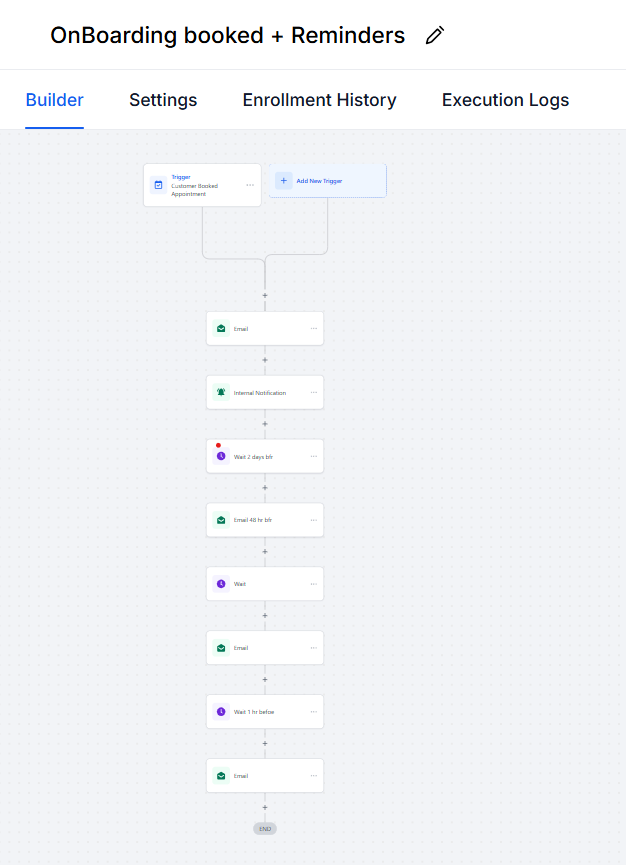The width and height of the screenshot is (626, 865).
Task: Switch to the Settings tab
Action: [163, 100]
